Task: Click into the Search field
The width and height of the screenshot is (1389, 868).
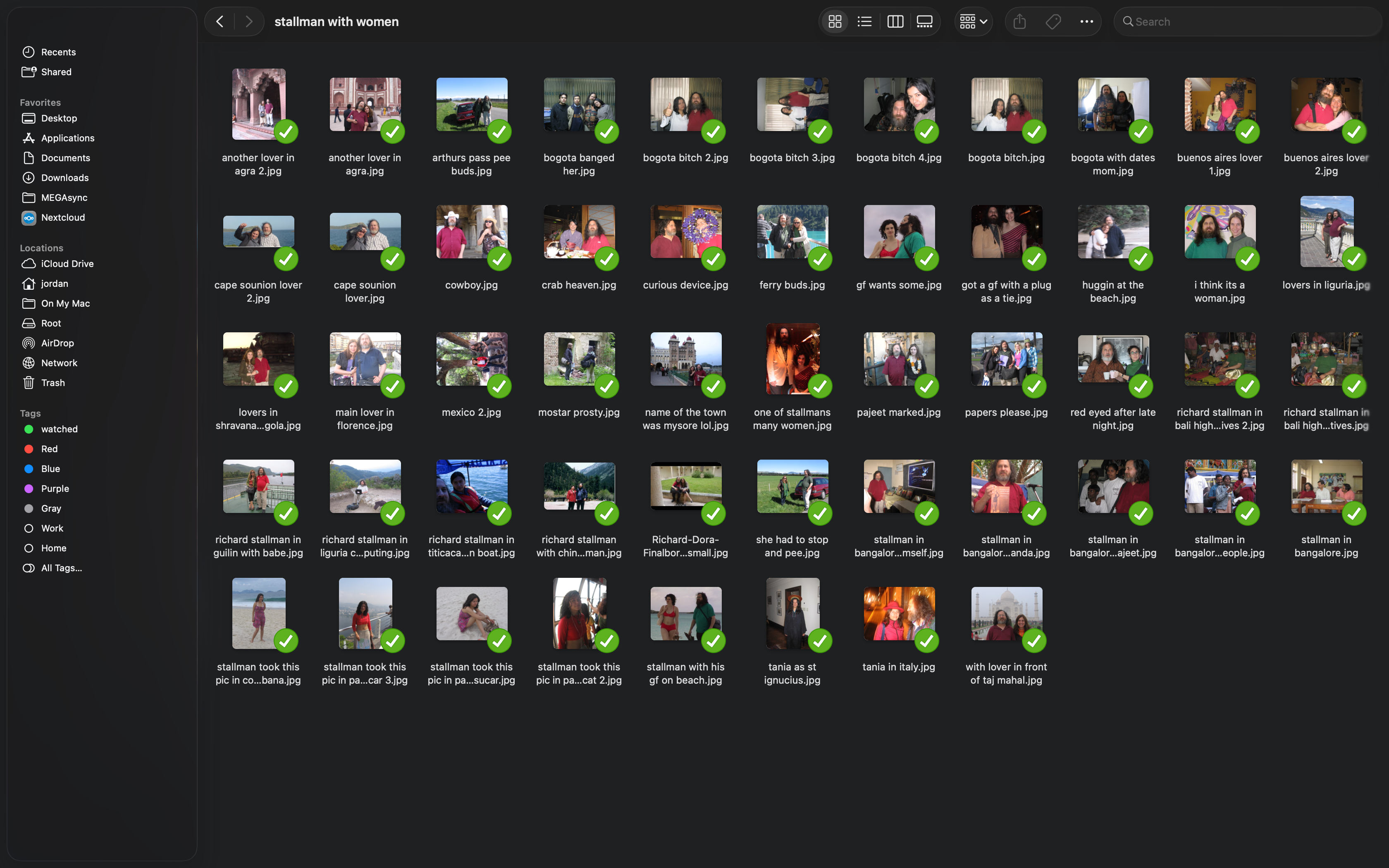Action: [1247, 22]
